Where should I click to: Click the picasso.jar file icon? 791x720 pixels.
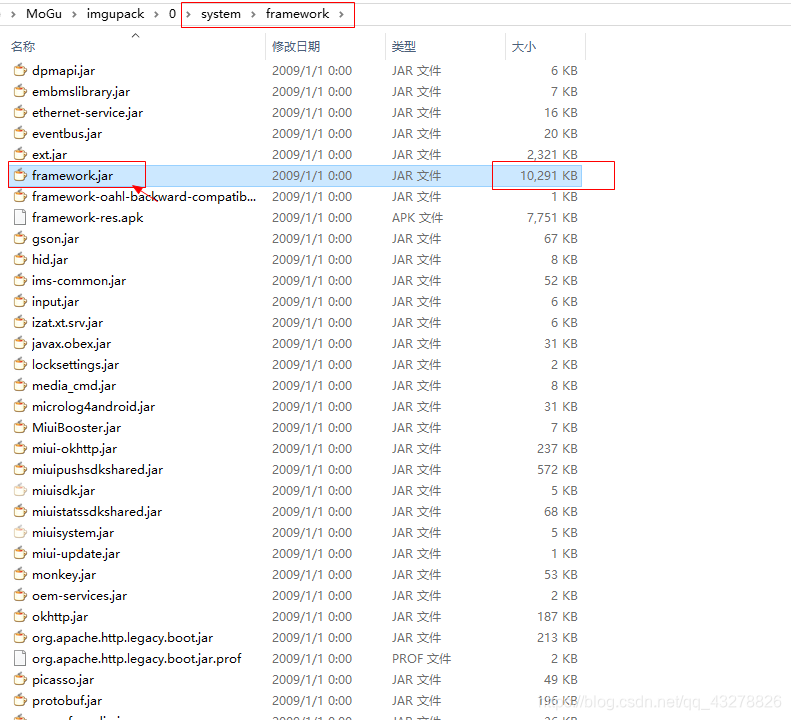click(x=20, y=680)
